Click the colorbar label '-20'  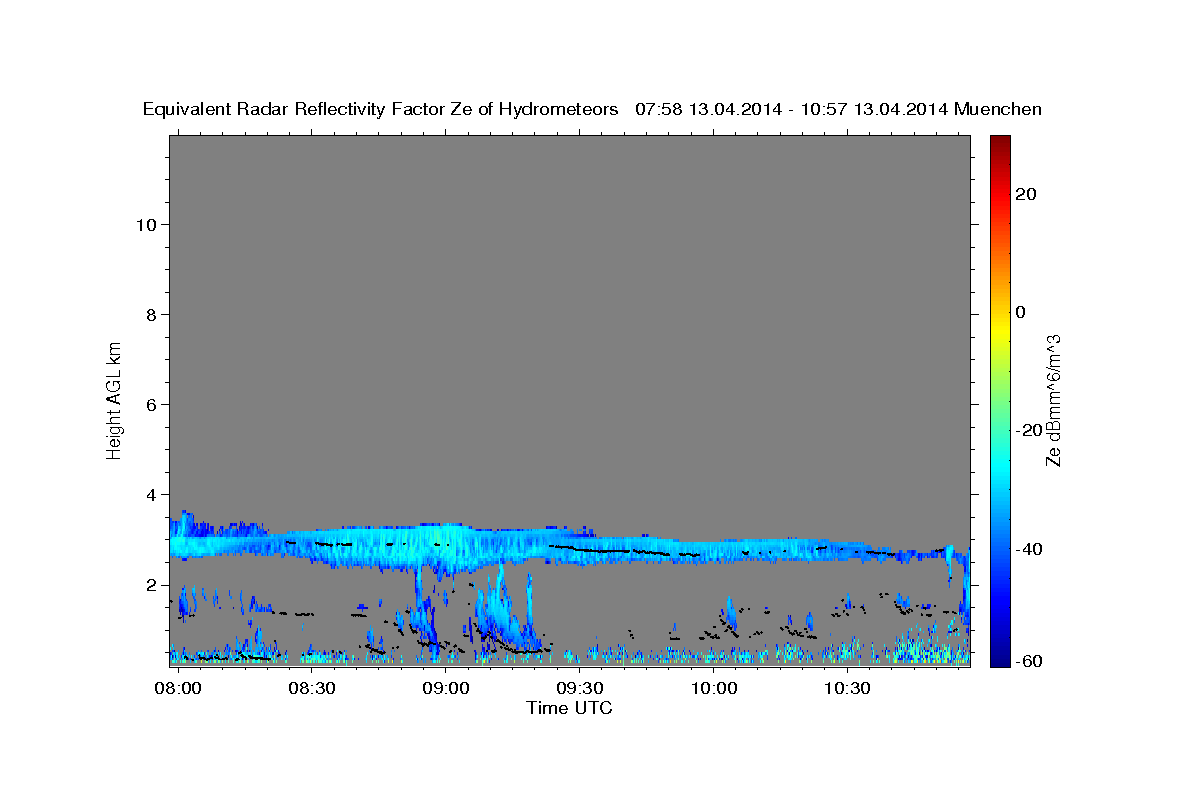1029,430
